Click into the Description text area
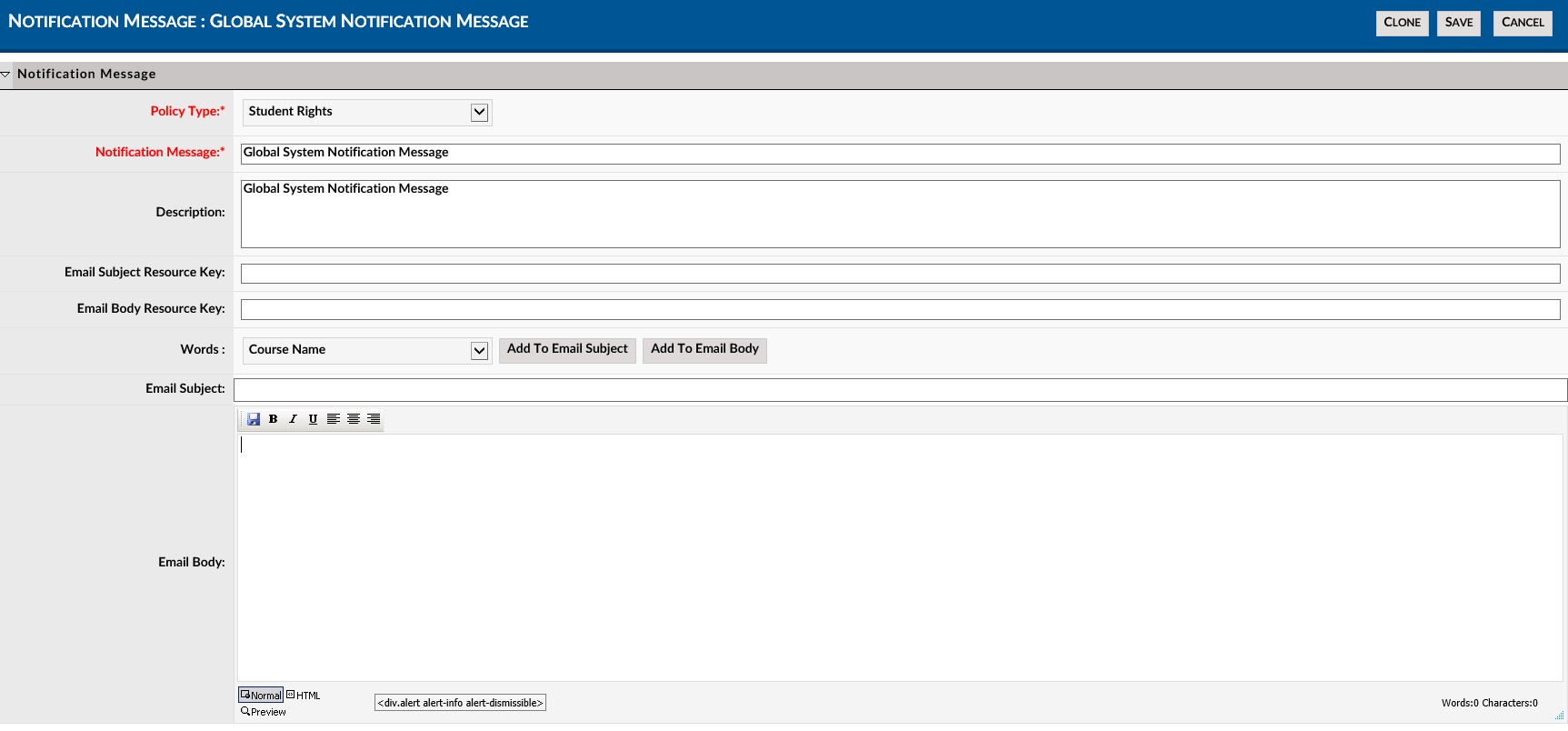The height and width of the screenshot is (731, 1568). pos(900,214)
